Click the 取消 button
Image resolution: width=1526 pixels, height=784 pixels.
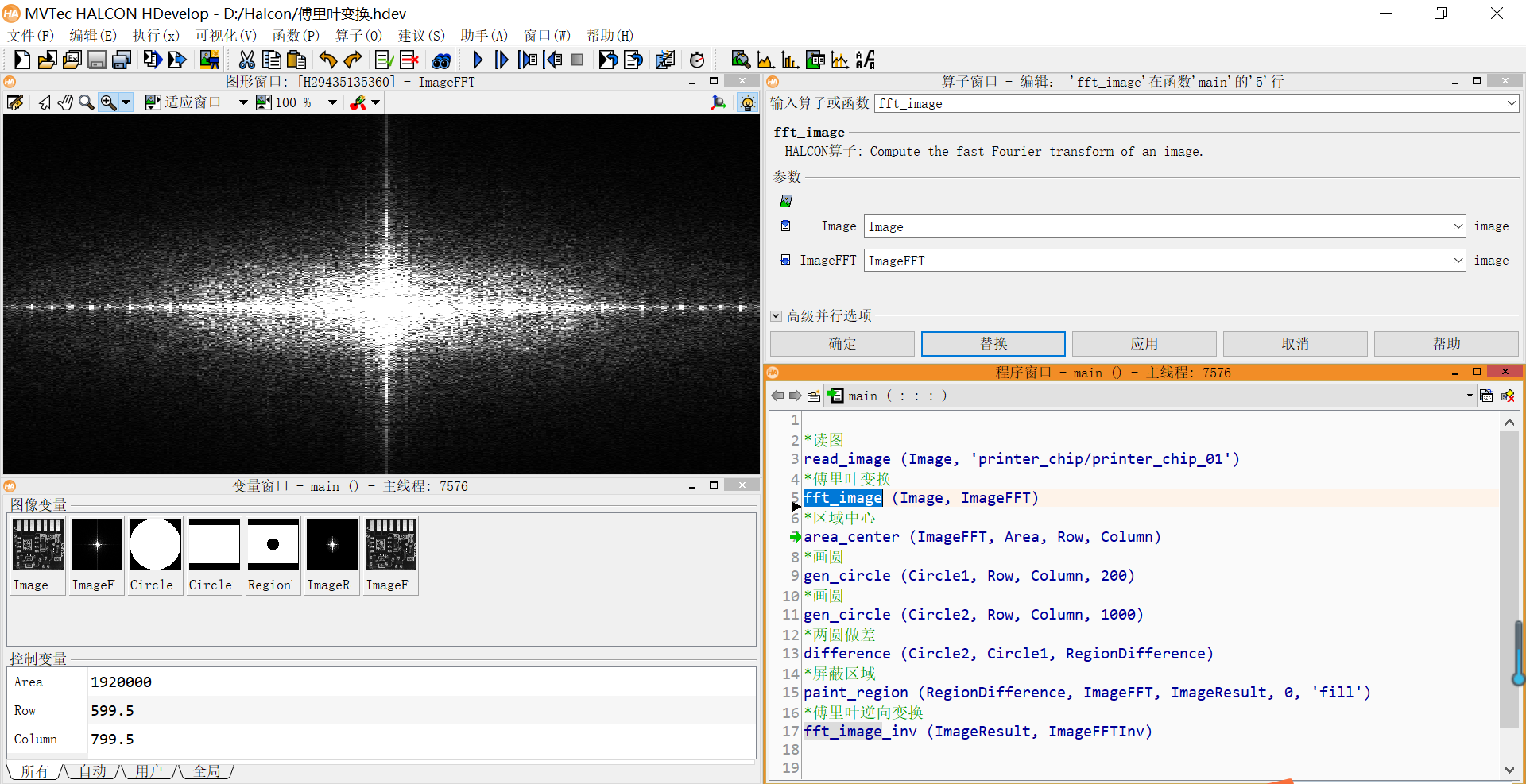(x=1295, y=344)
